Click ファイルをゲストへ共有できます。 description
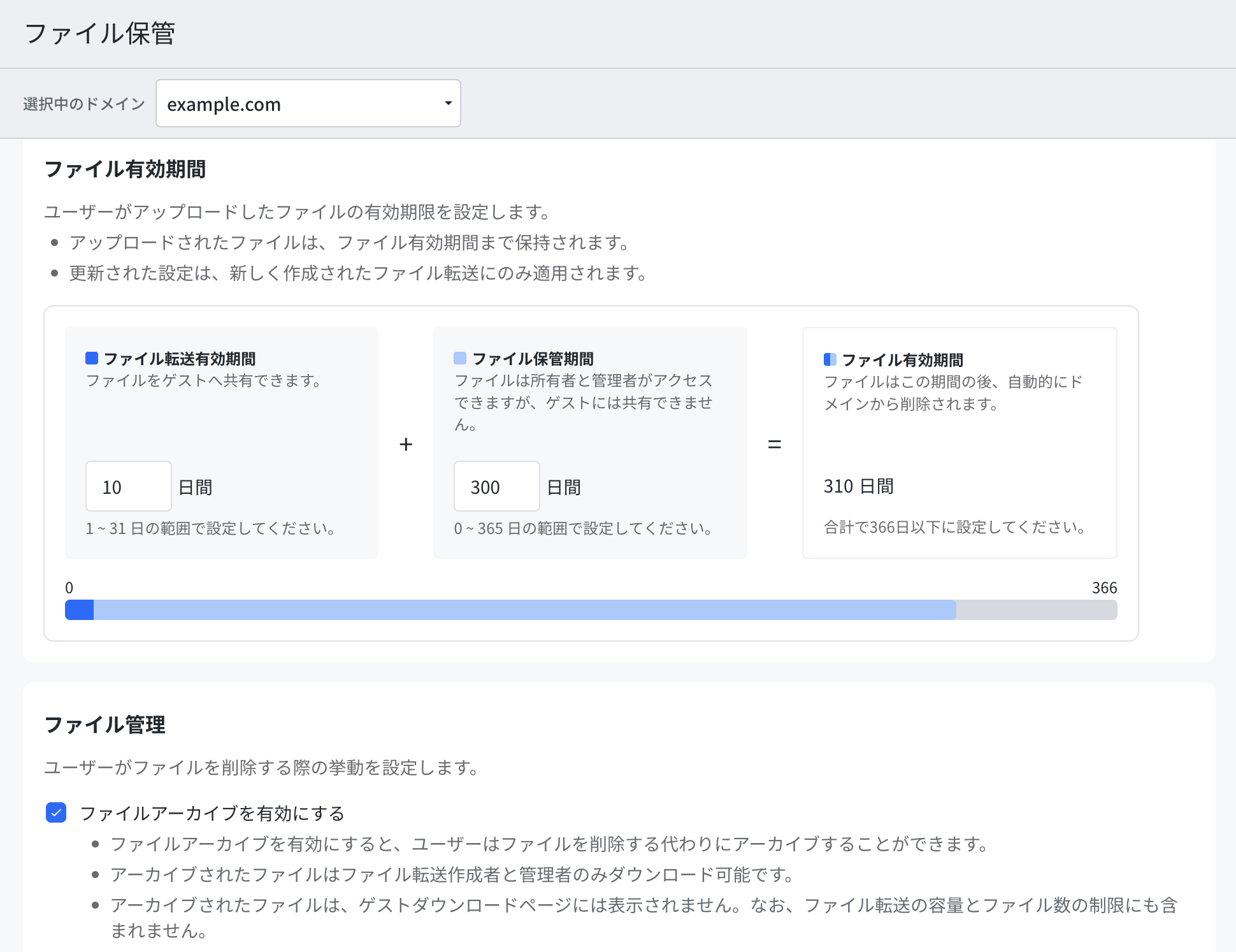1236x952 pixels. (204, 380)
